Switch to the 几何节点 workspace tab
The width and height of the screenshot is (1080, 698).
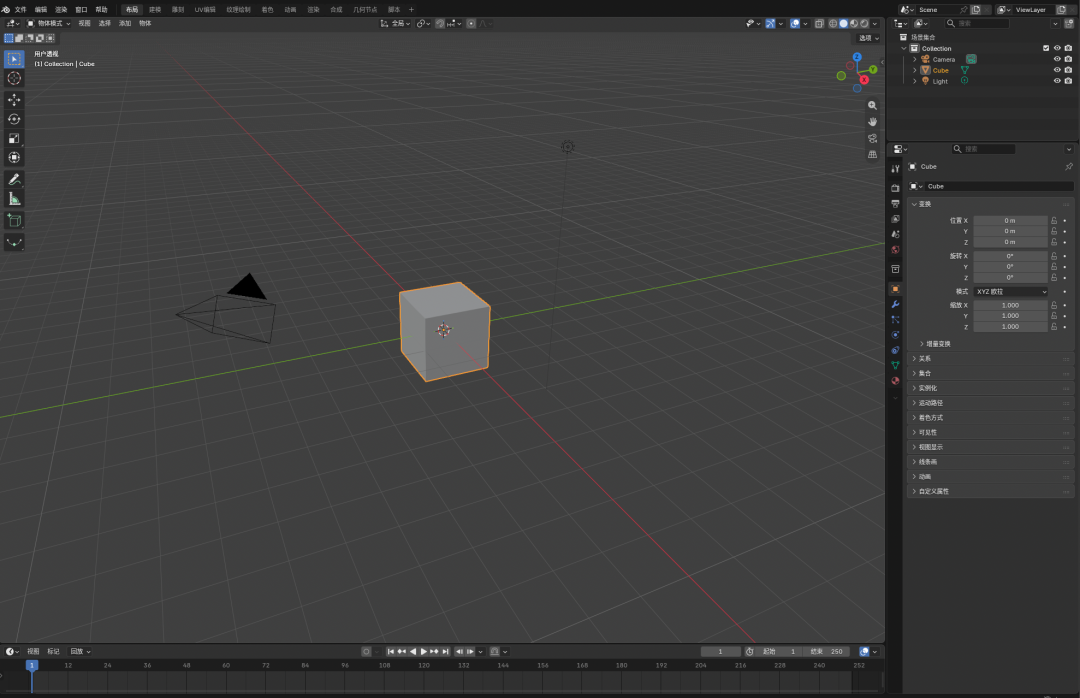tap(365, 10)
